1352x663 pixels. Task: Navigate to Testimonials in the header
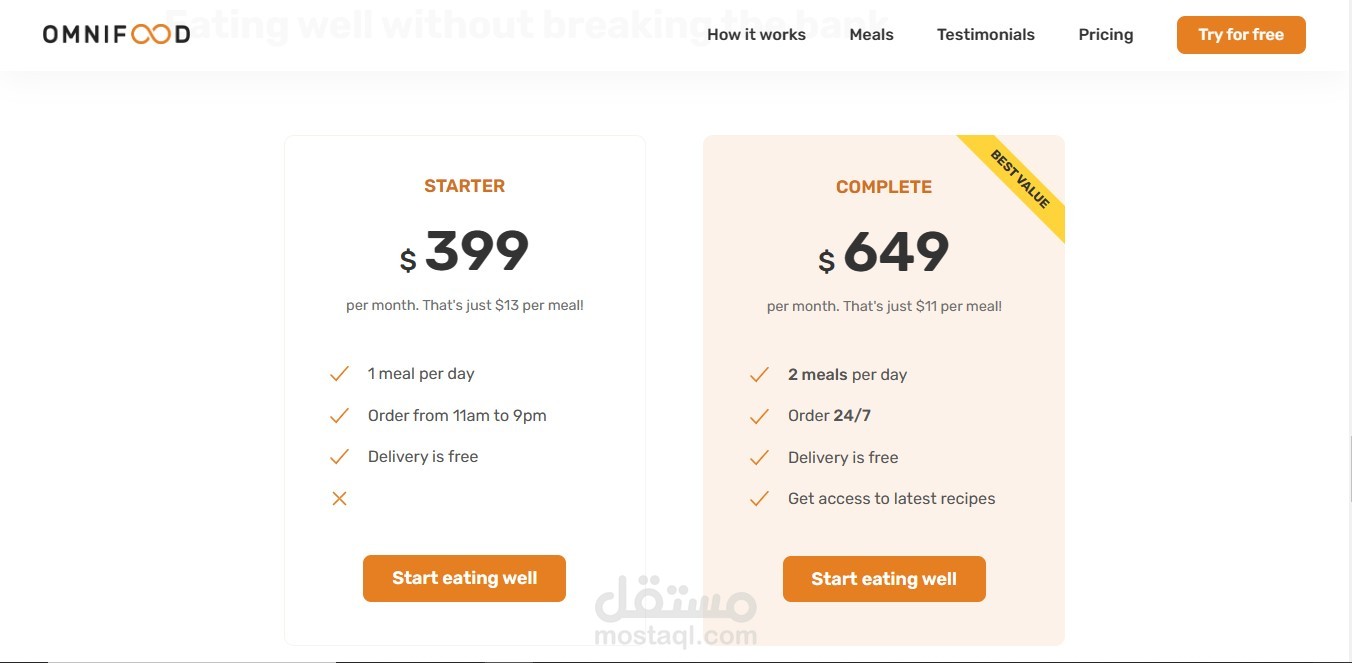985,35
